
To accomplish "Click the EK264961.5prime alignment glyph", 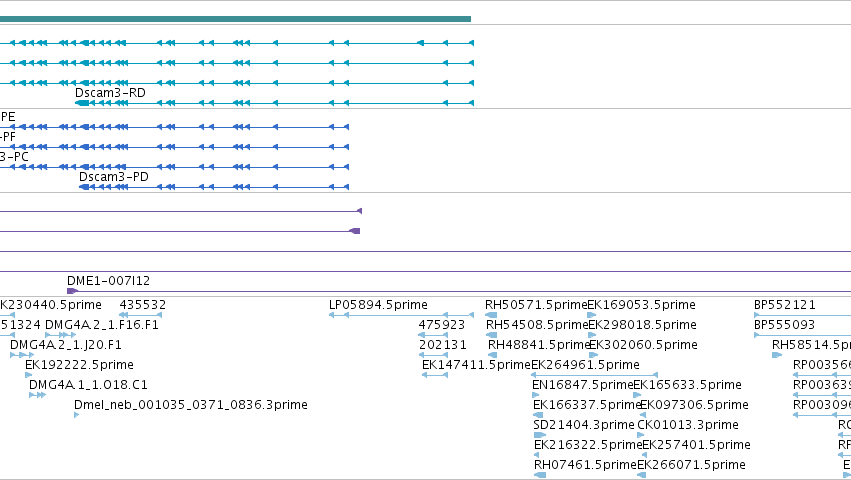I will [x=594, y=375].
